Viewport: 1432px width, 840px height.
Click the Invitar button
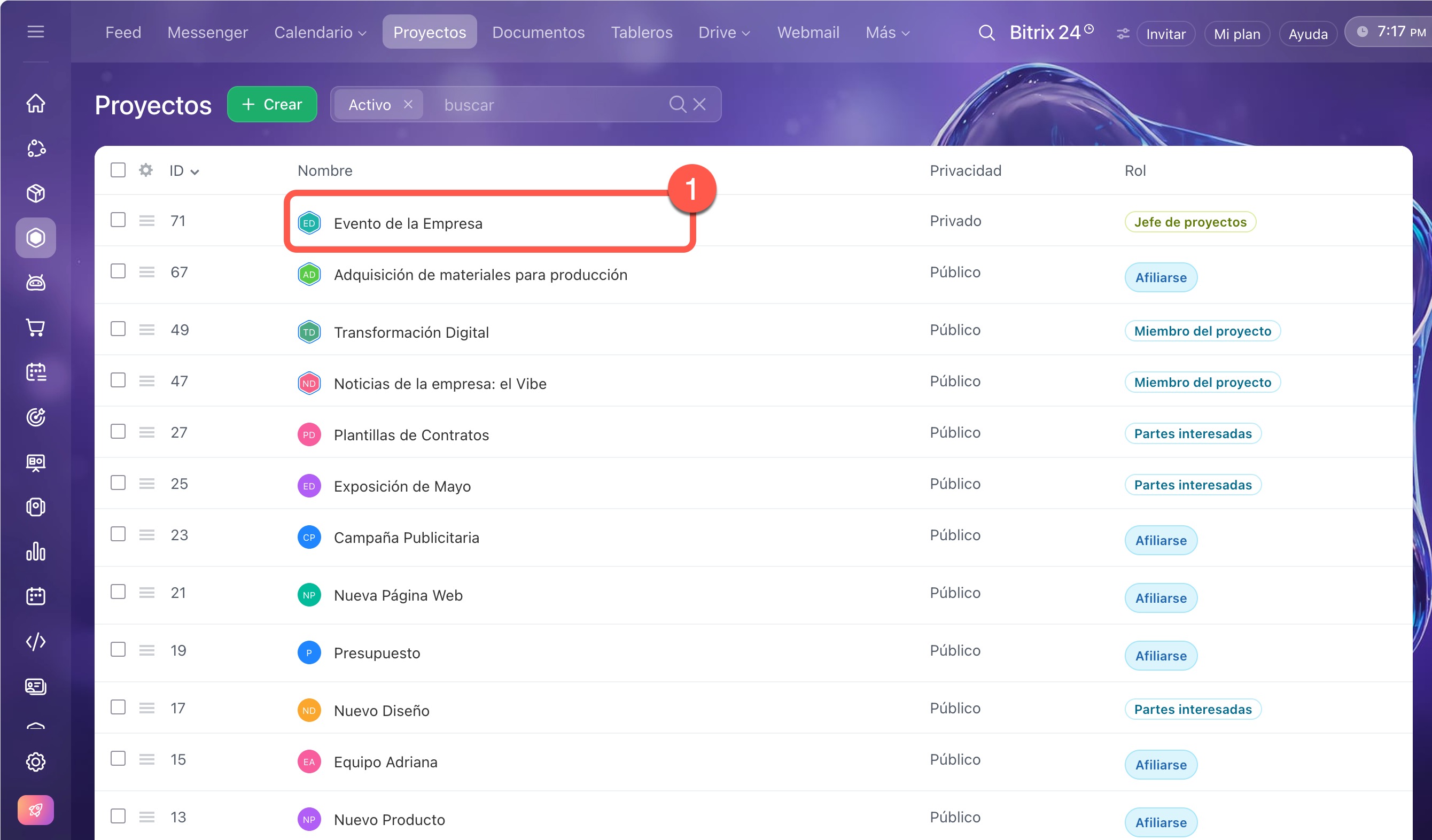click(1166, 34)
